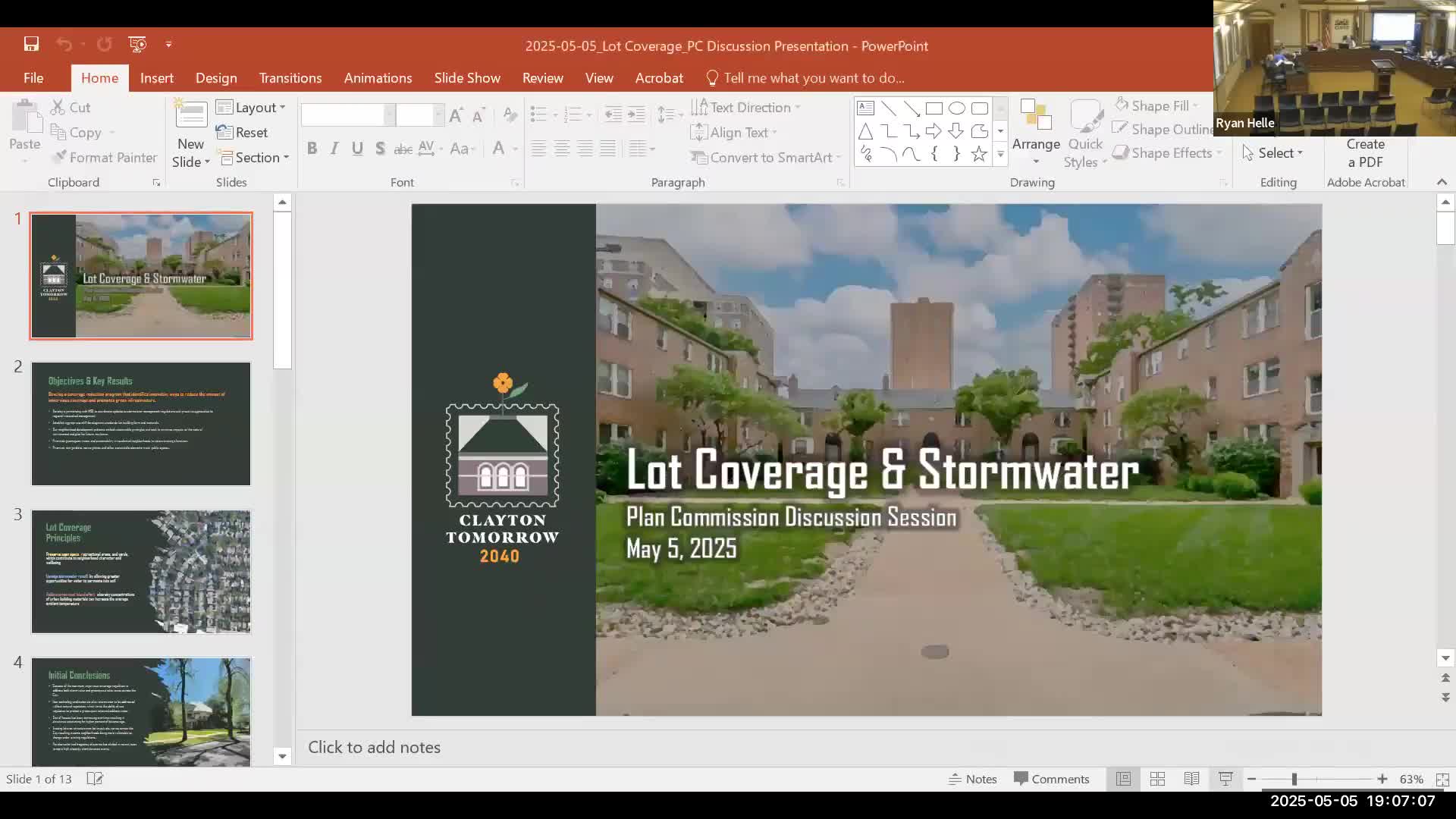Toggle the Comments pane button
This screenshot has width=1456, height=819.
click(1051, 779)
